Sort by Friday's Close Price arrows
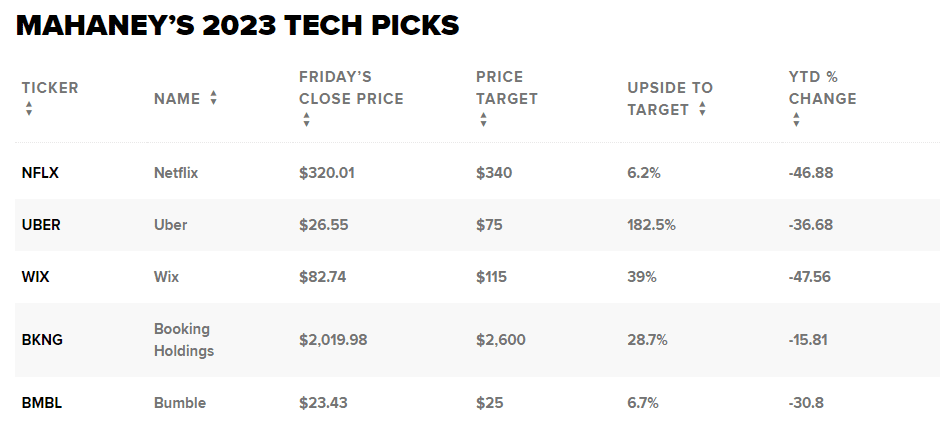Screen dimensions: 942x443 pos(306,120)
